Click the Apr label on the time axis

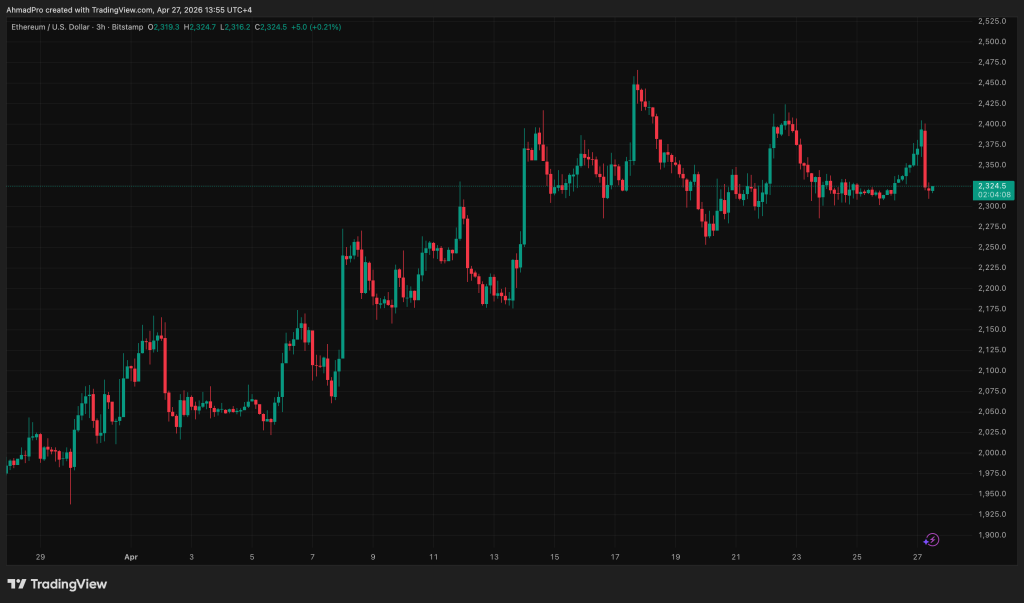click(x=130, y=556)
